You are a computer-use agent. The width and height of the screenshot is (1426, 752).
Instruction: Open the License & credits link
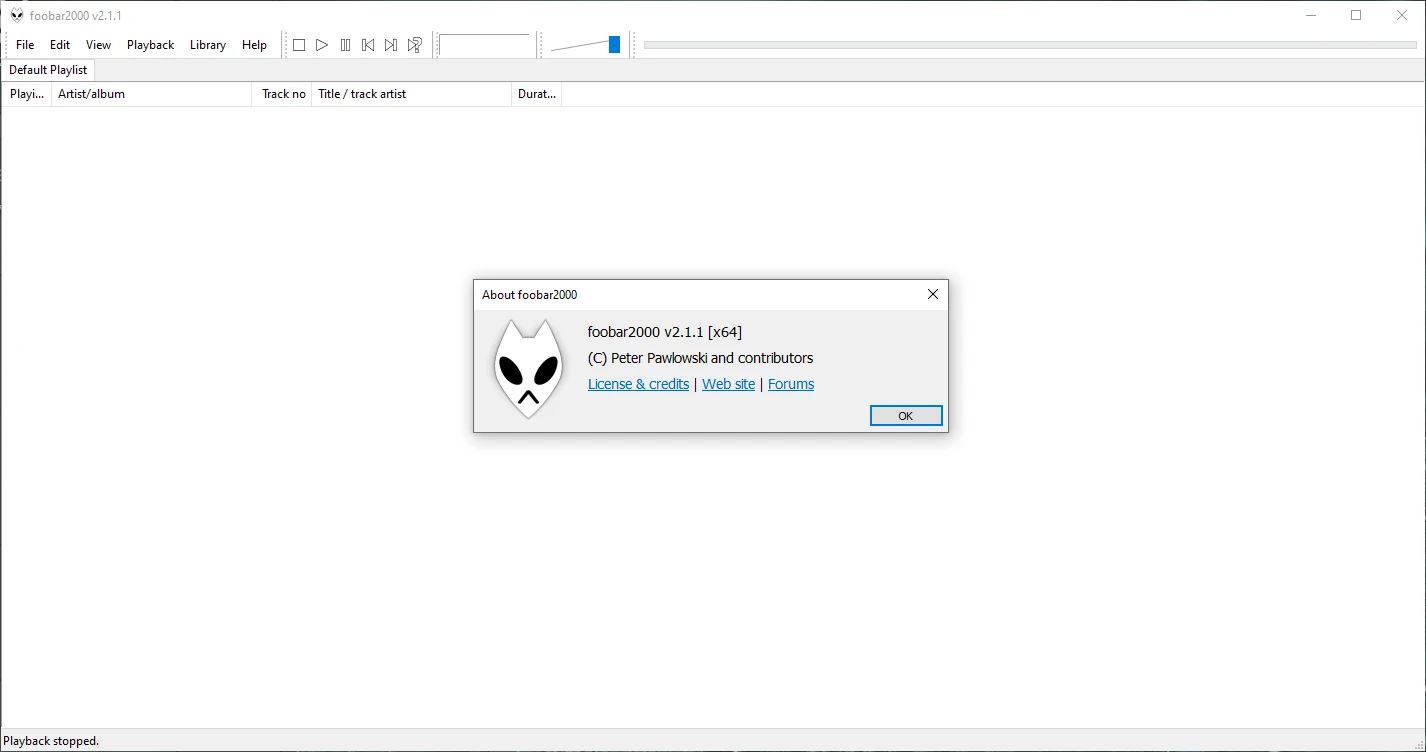pyautogui.click(x=638, y=384)
